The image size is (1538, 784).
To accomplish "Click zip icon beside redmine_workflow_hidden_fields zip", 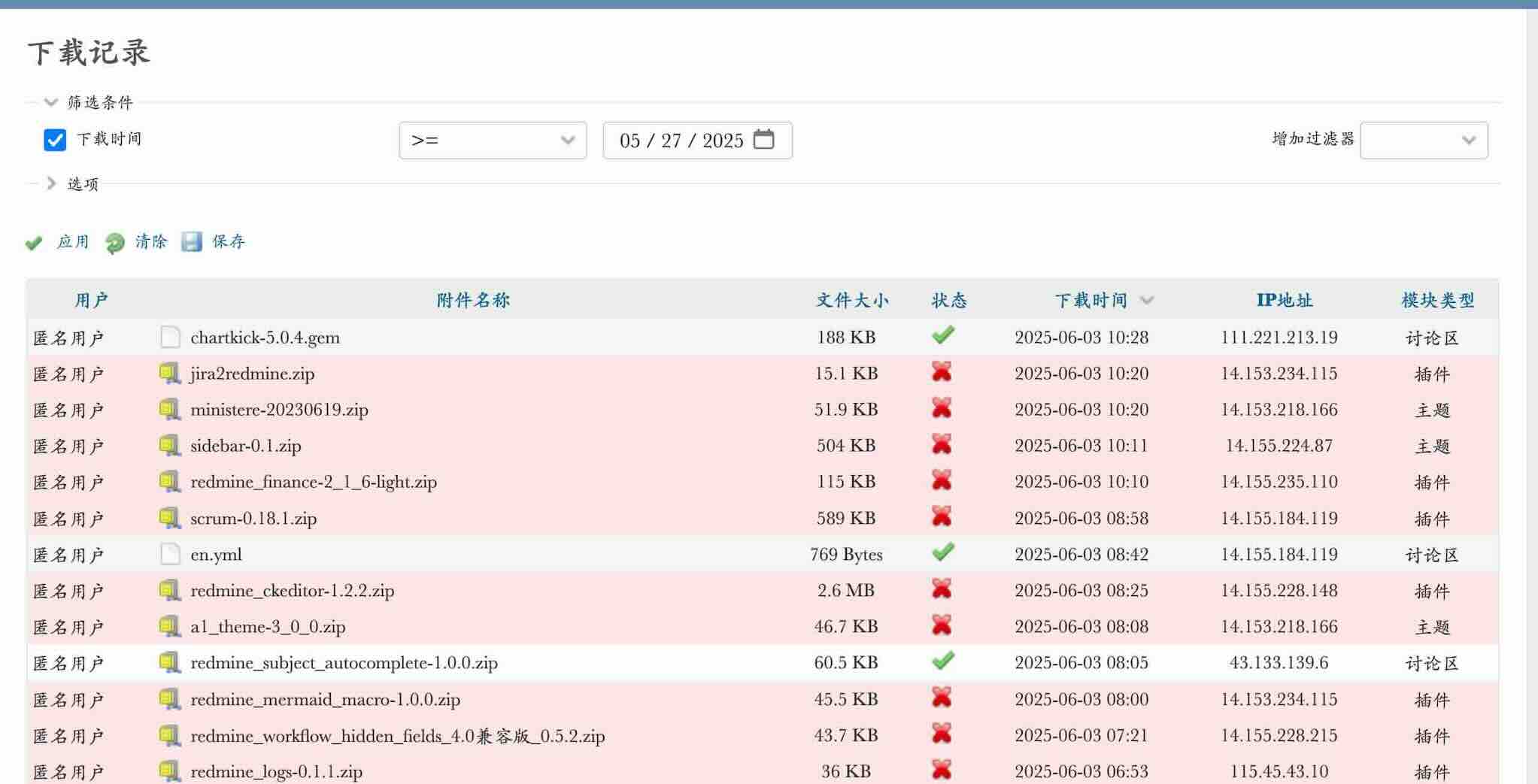I will coord(170,735).
